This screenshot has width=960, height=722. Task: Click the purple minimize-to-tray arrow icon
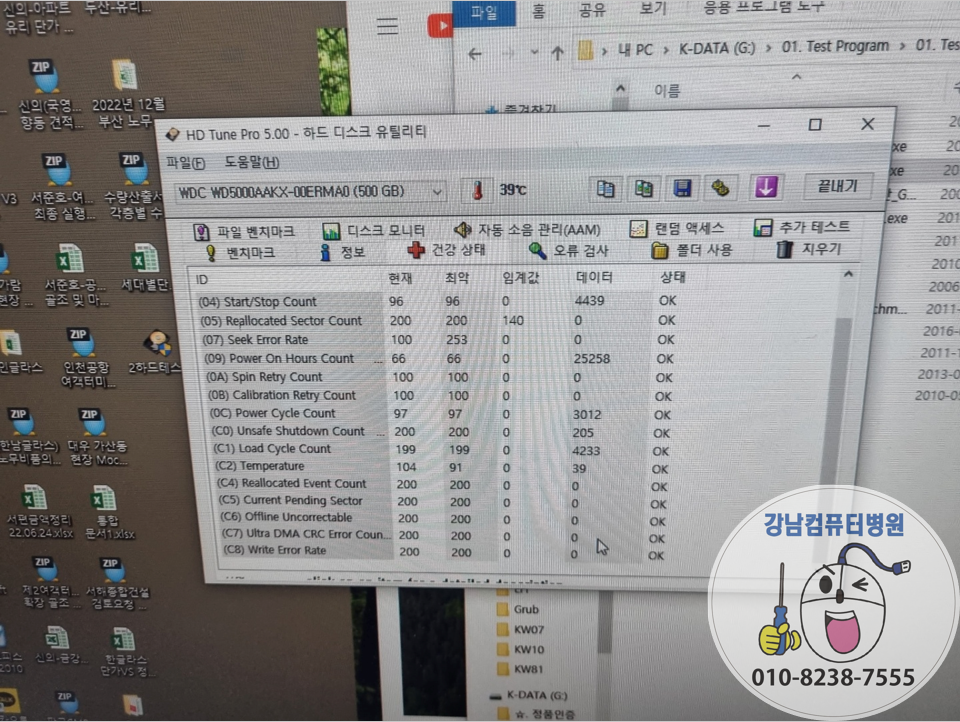[x=766, y=186]
